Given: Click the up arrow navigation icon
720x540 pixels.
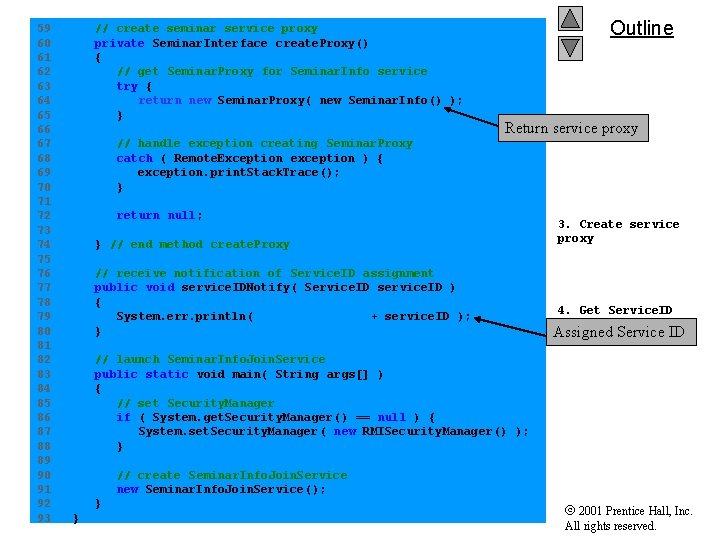Looking at the screenshot, I should (570, 18).
